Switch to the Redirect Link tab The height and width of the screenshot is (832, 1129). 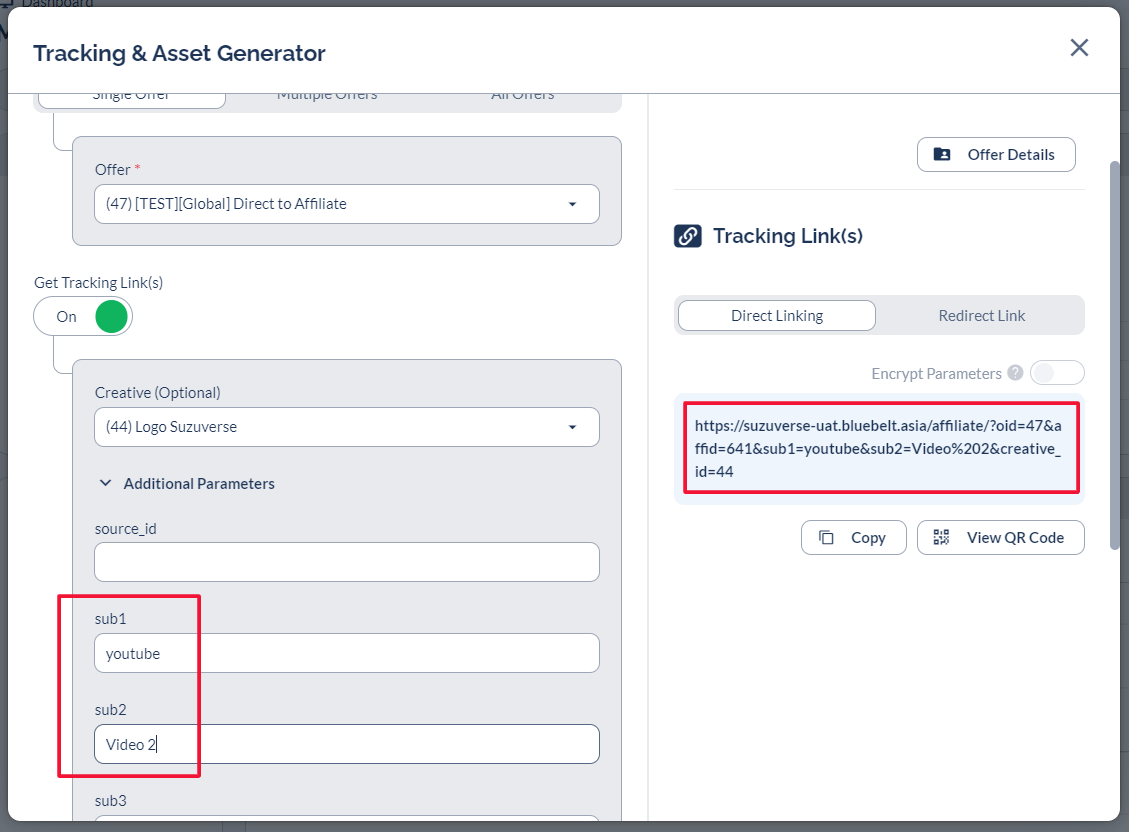coord(981,316)
